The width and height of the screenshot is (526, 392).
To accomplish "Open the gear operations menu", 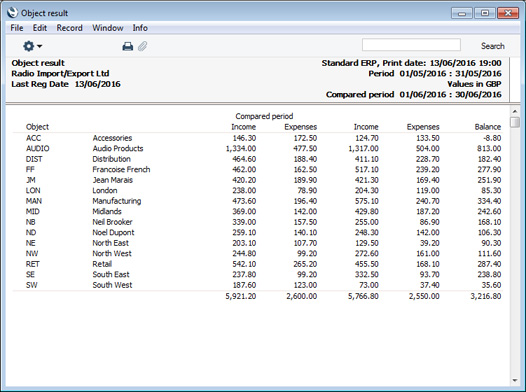I will pos(32,46).
